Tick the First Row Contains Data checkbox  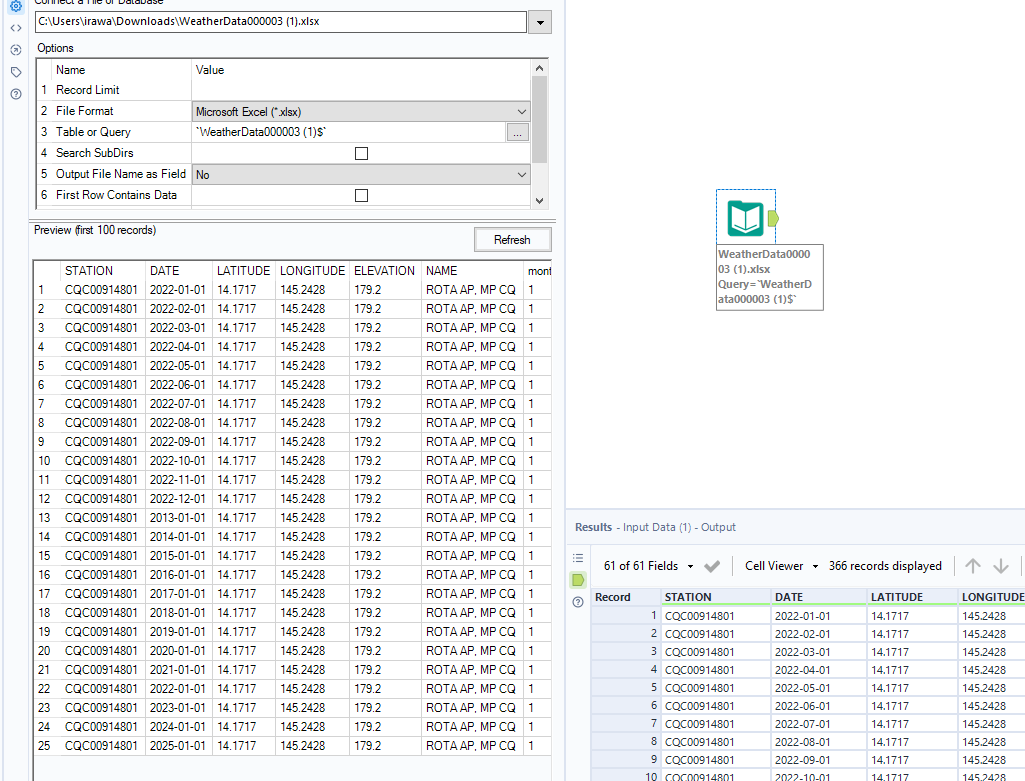[361, 195]
